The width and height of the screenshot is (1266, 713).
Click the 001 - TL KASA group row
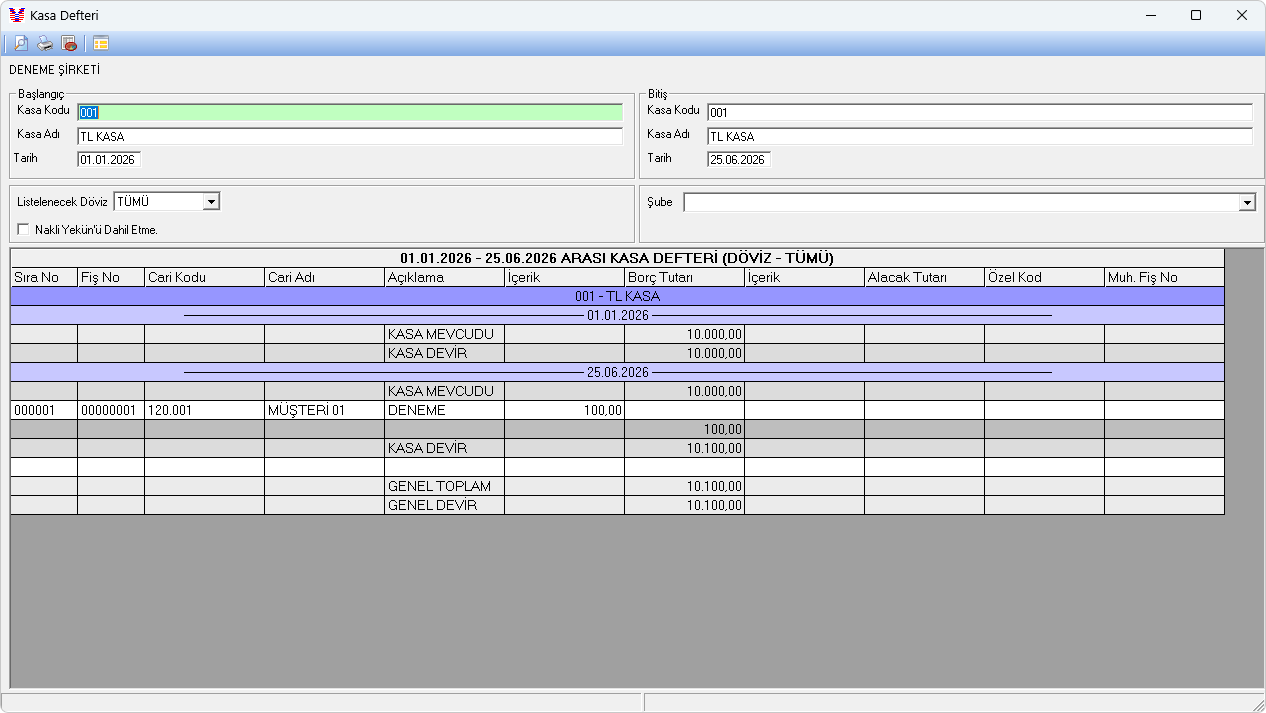(x=617, y=296)
